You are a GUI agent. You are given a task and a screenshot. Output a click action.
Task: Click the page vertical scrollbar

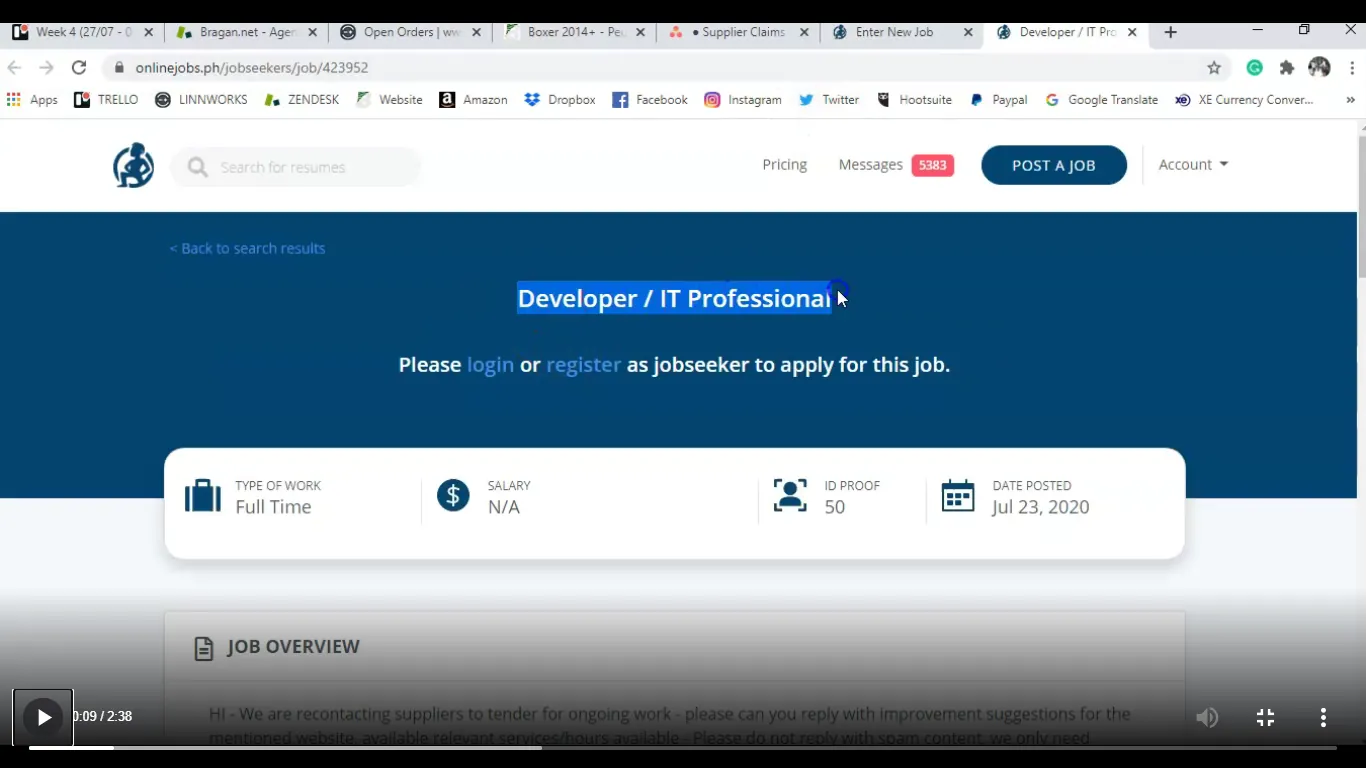pyautogui.click(x=1361, y=207)
